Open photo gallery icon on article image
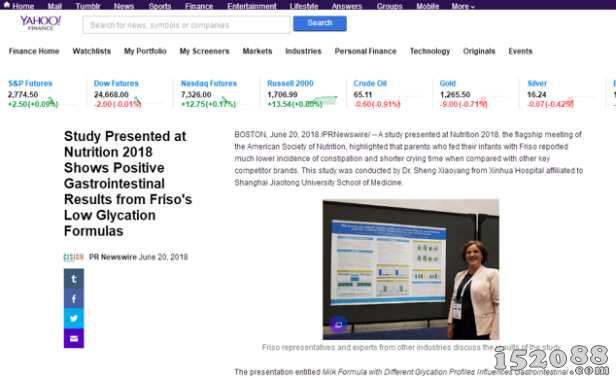 [x=338, y=325]
